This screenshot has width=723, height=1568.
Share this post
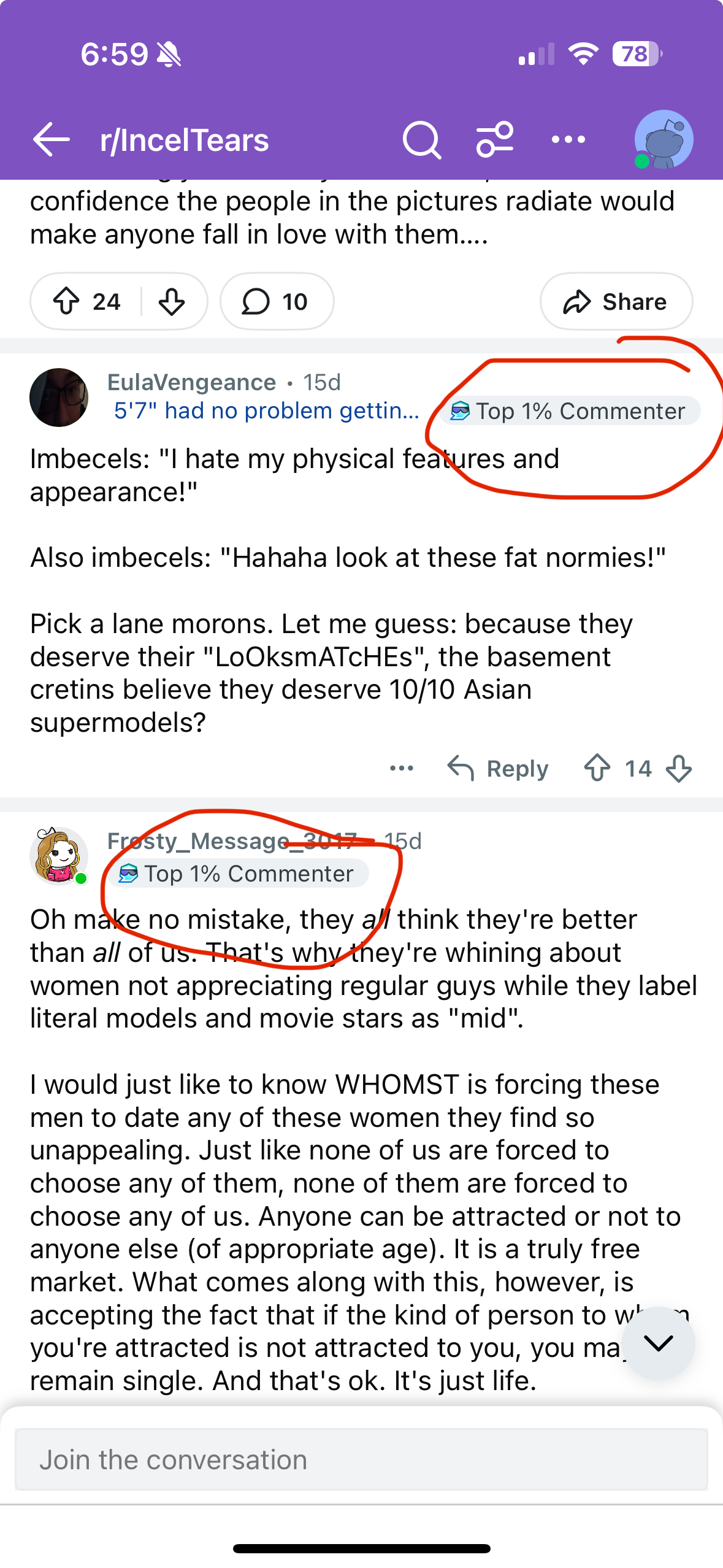tap(616, 301)
